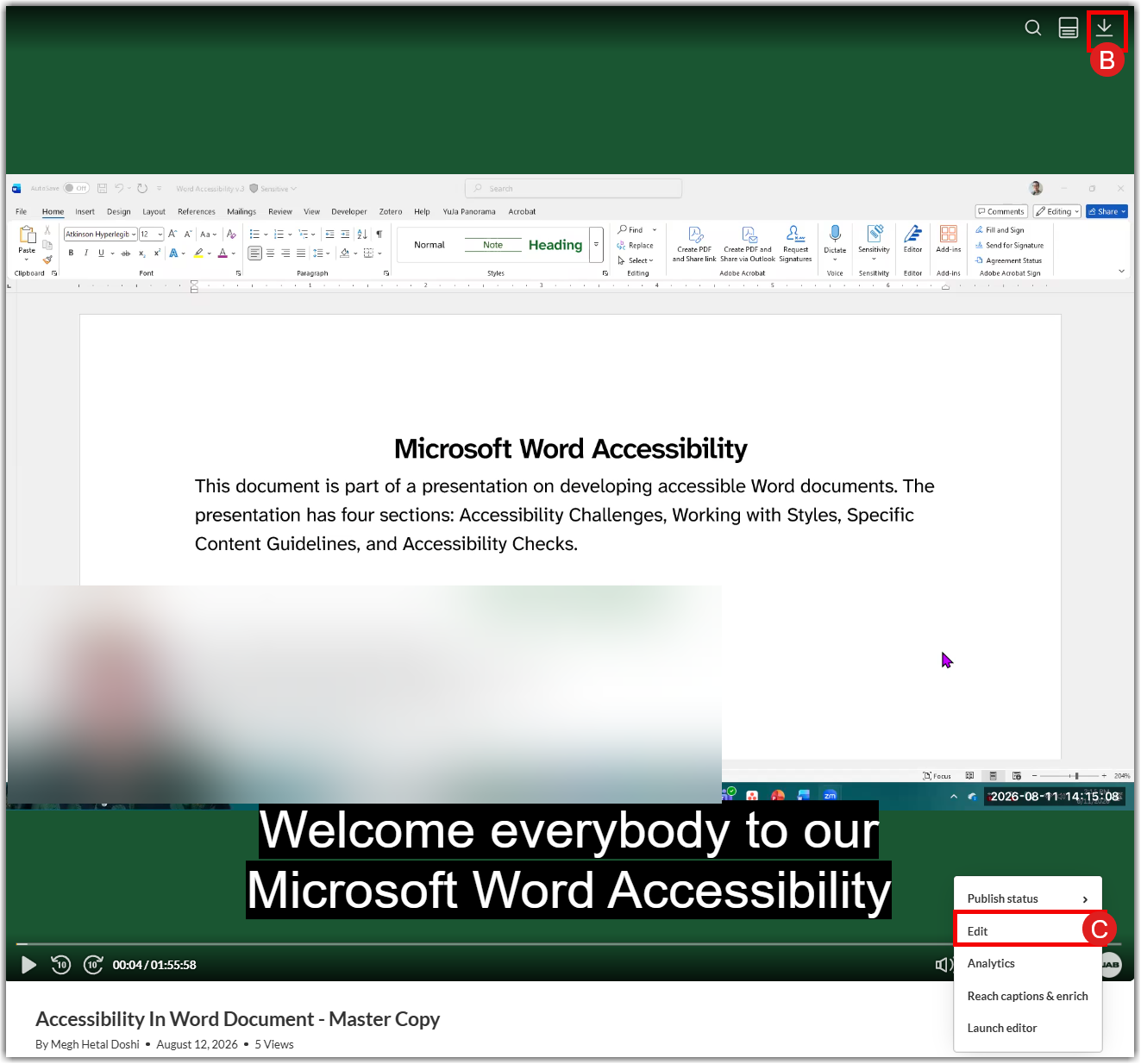The height and width of the screenshot is (1064, 1141).
Task: Apply the yellow text highlight color
Action: coord(198,253)
